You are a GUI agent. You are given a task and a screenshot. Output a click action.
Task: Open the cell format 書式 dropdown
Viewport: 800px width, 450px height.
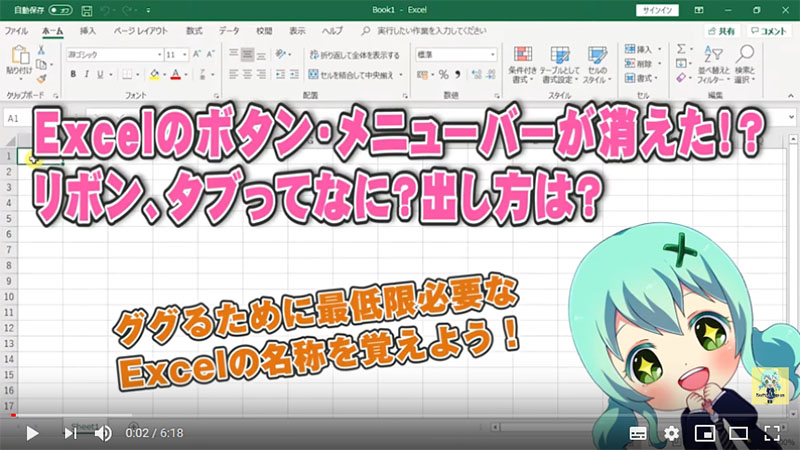tap(642, 78)
